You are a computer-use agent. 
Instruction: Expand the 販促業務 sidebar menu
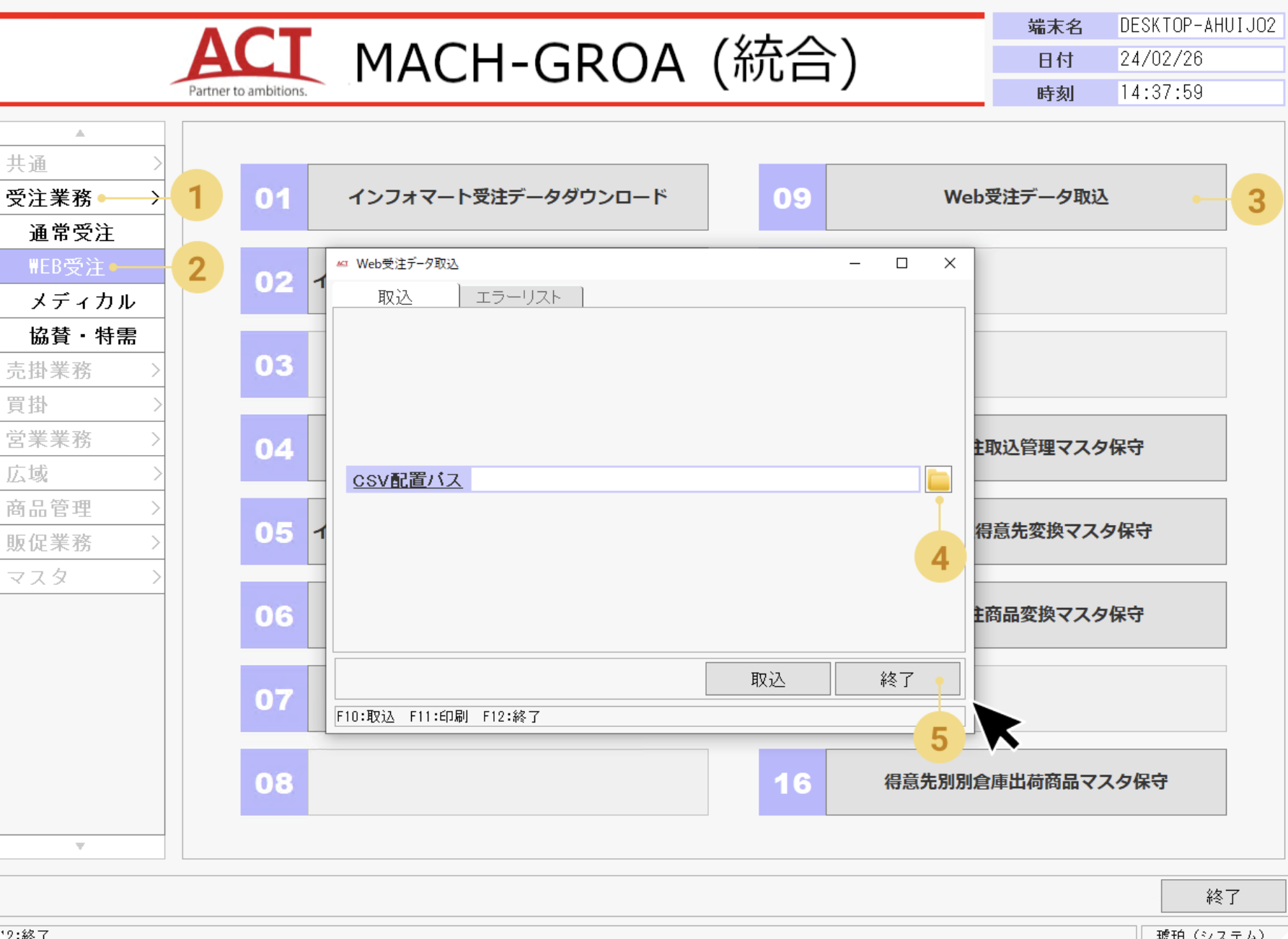[82, 542]
